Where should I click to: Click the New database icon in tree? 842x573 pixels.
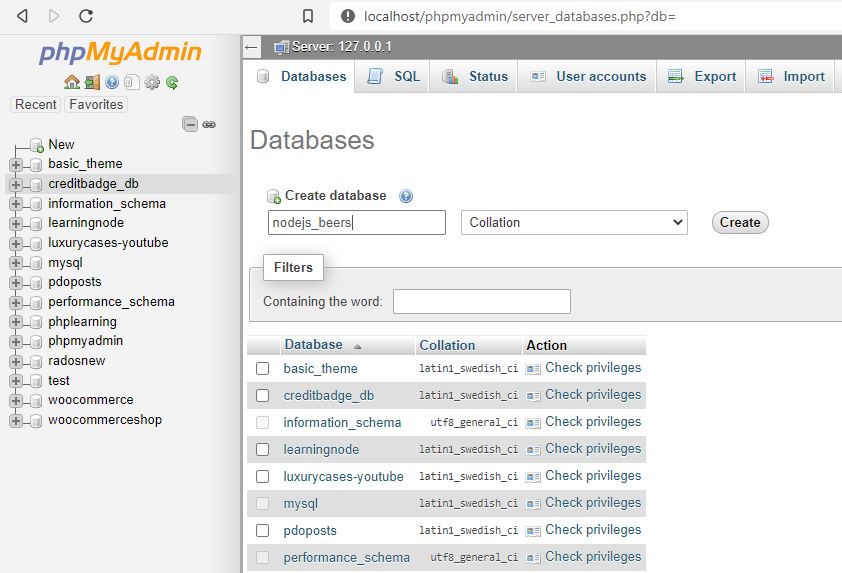click(x=37, y=146)
